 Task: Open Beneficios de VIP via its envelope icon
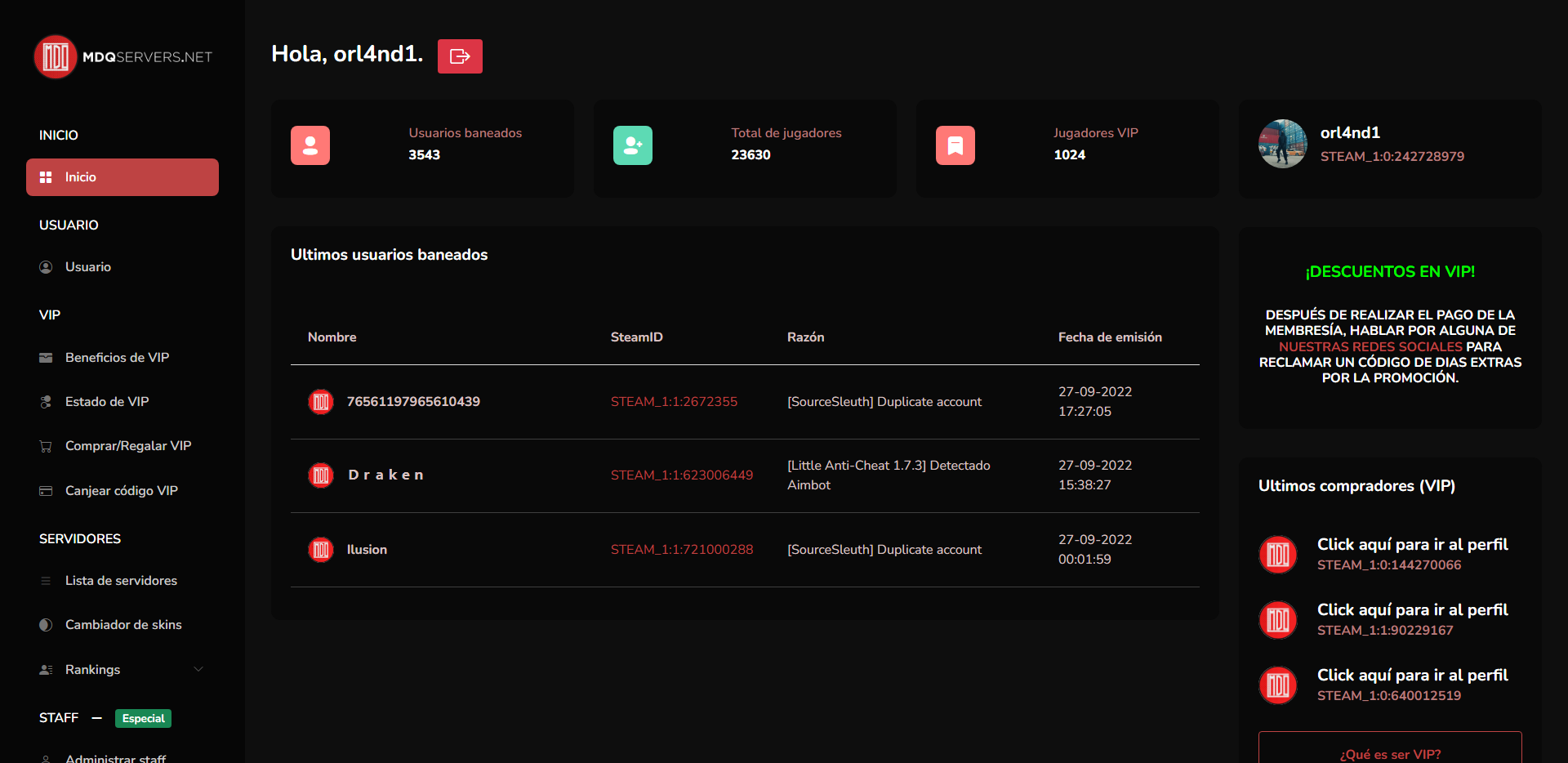pyautogui.click(x=46, y=357)
